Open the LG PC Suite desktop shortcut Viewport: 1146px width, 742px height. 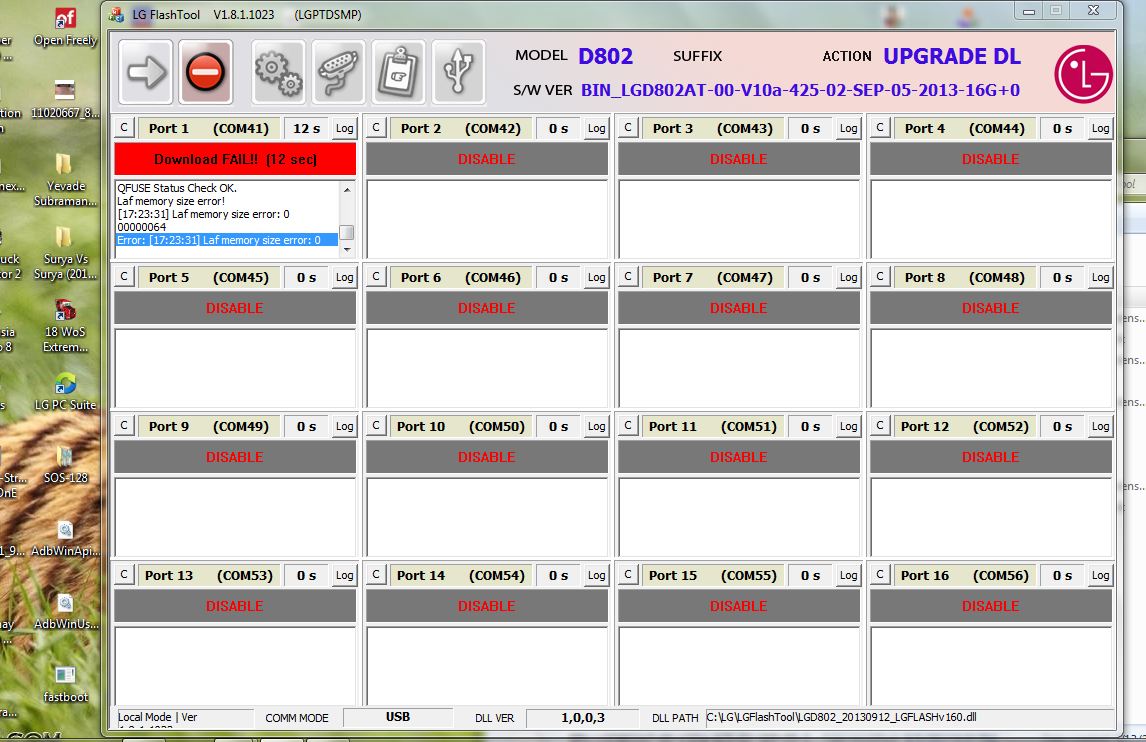[65, 392]
